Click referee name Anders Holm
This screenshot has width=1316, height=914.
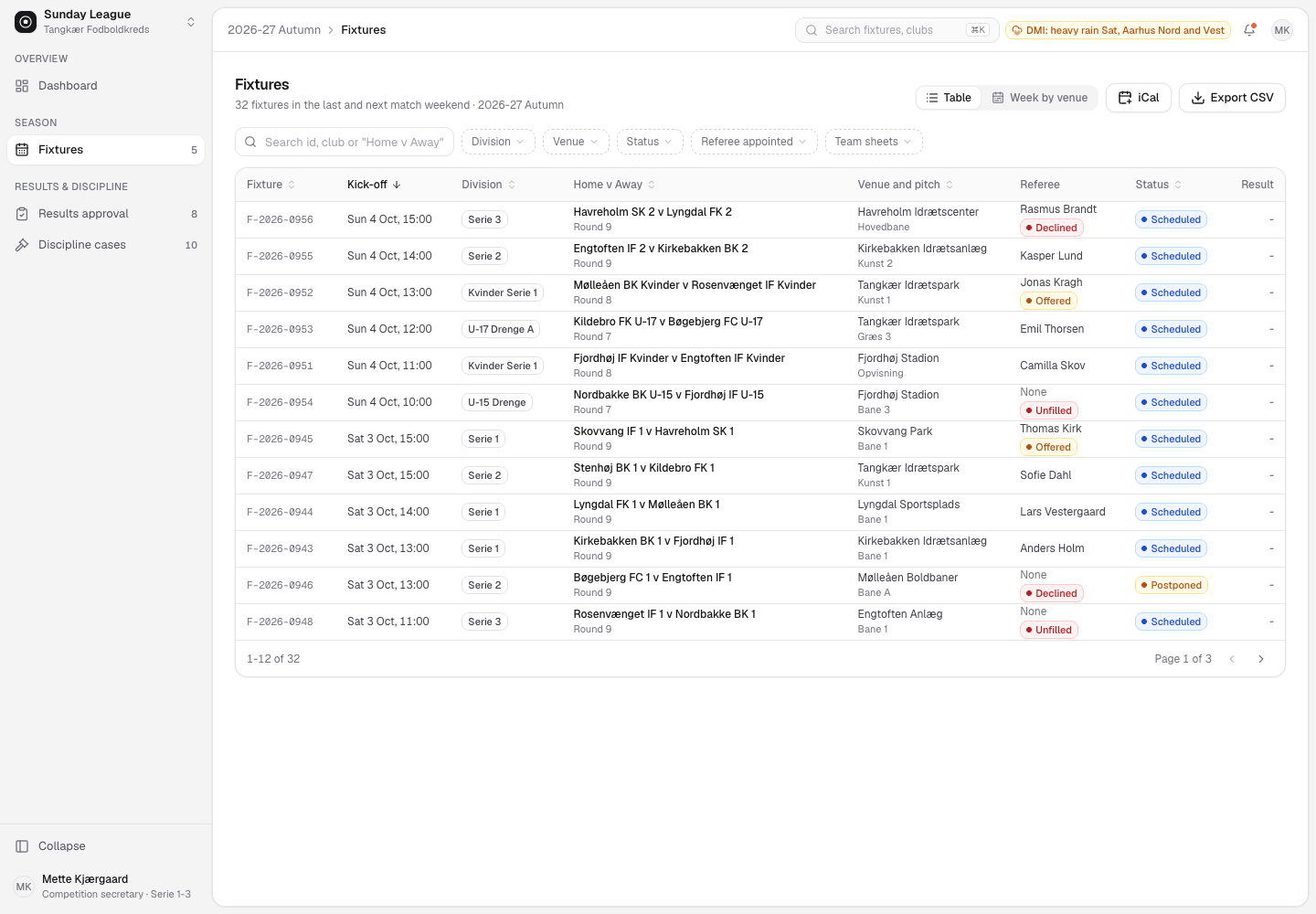click(x=1052, y=549)
